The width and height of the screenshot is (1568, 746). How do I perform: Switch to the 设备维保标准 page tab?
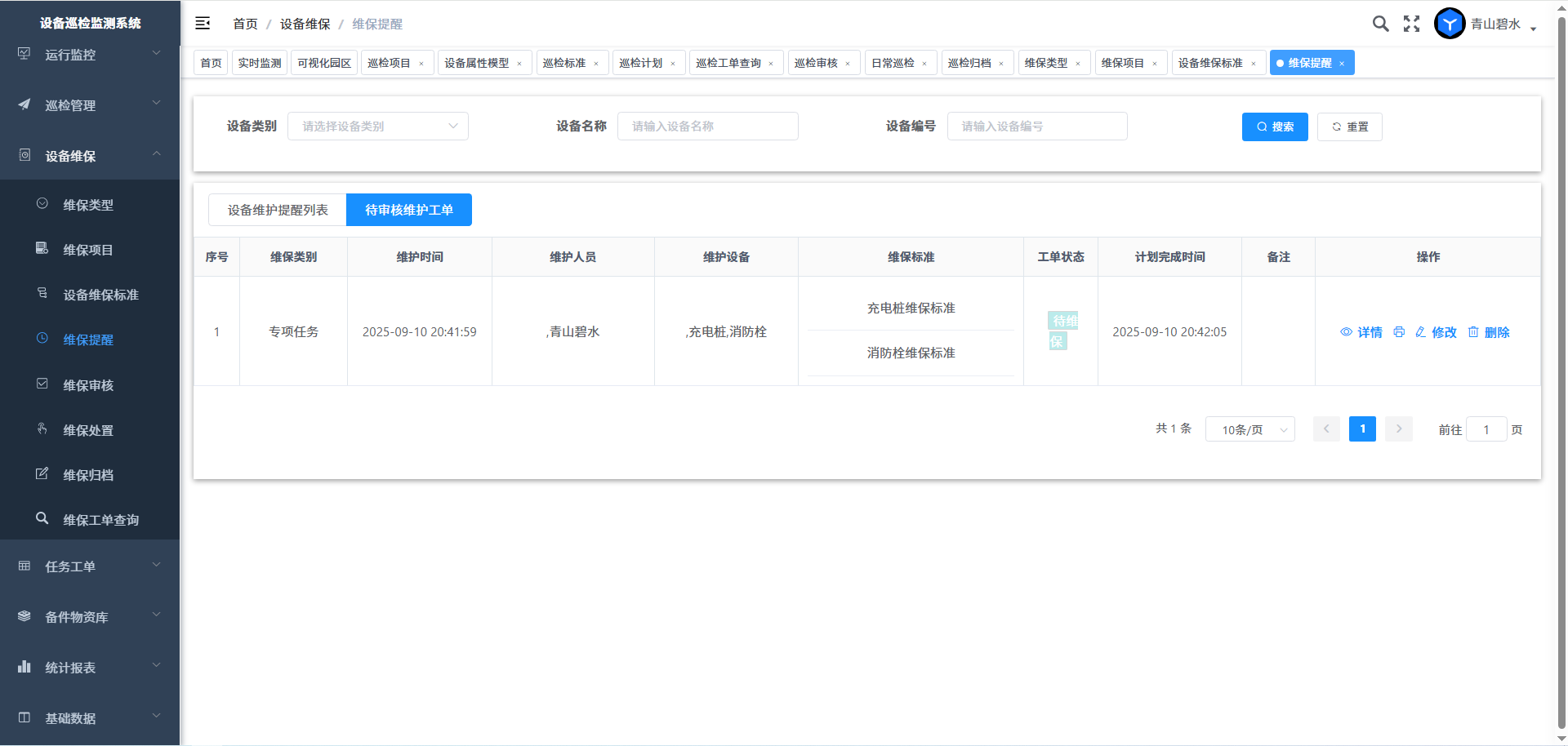click(x=1209, y=63)
